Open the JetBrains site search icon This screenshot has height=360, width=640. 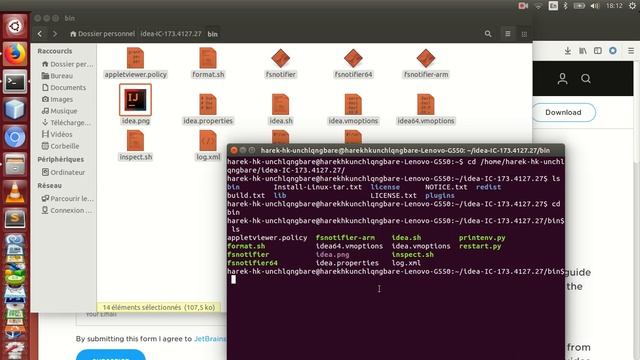(x=586, y=78)
